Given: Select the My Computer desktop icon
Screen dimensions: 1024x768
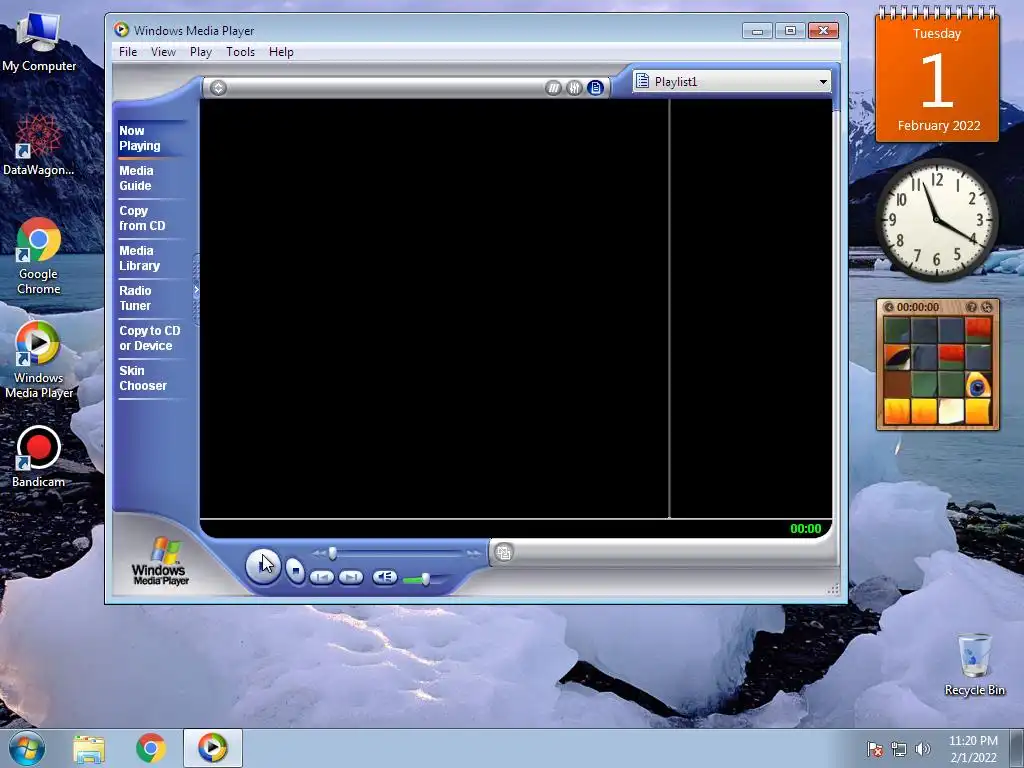Looking at the screenshot, I should click(39, 42).
